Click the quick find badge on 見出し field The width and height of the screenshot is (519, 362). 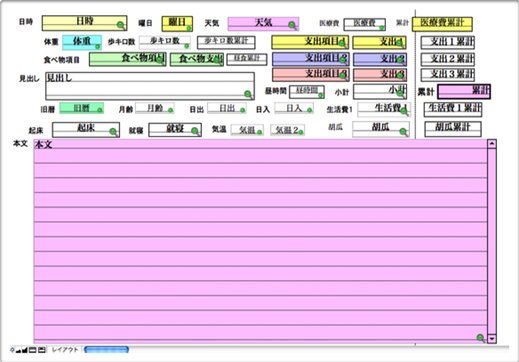pos(248,94)
